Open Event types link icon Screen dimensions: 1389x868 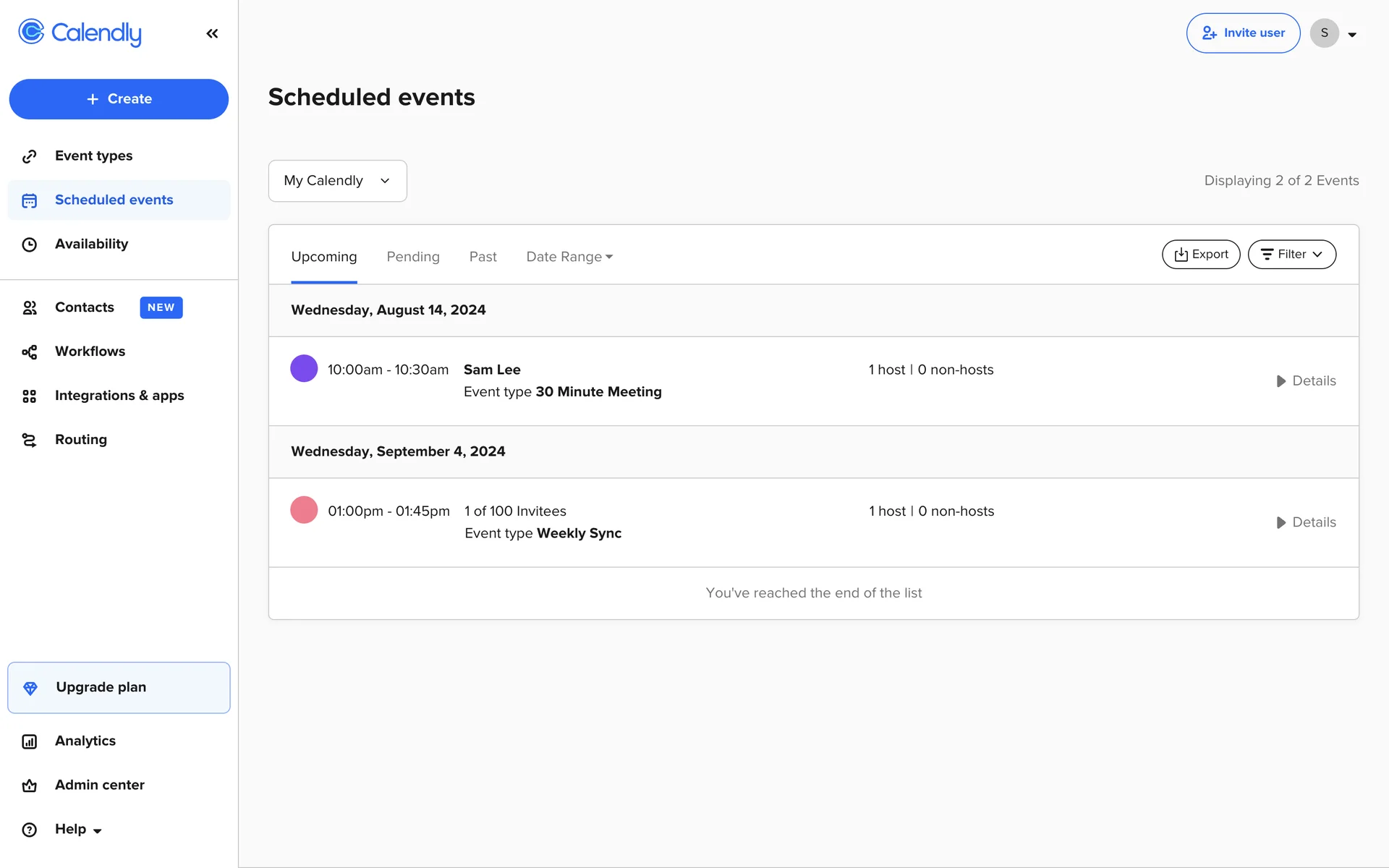(x=30, y=156)
